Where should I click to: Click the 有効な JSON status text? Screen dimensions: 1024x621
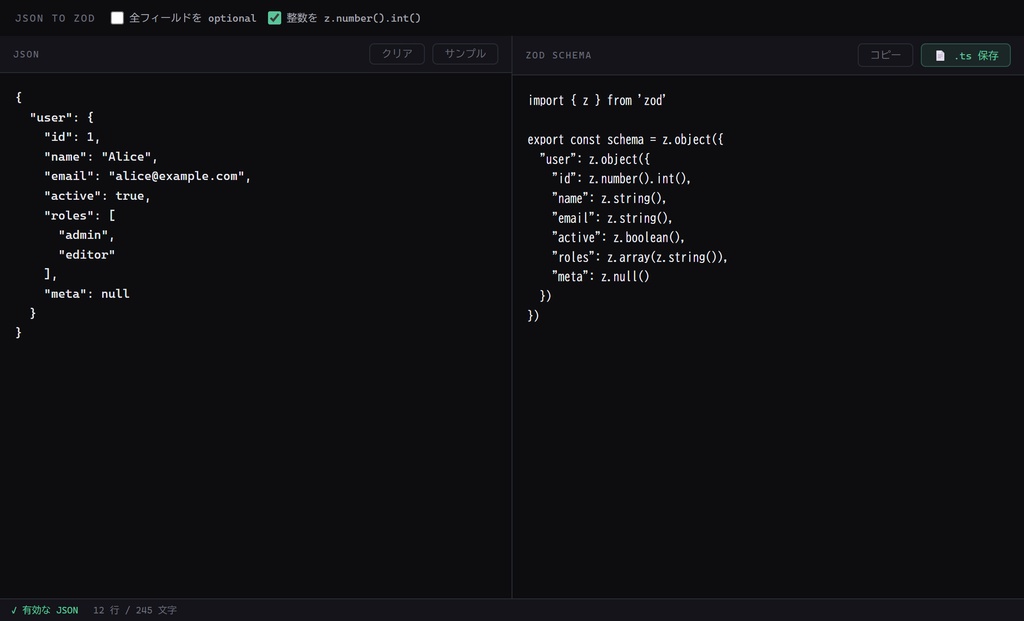pos(50,611)
